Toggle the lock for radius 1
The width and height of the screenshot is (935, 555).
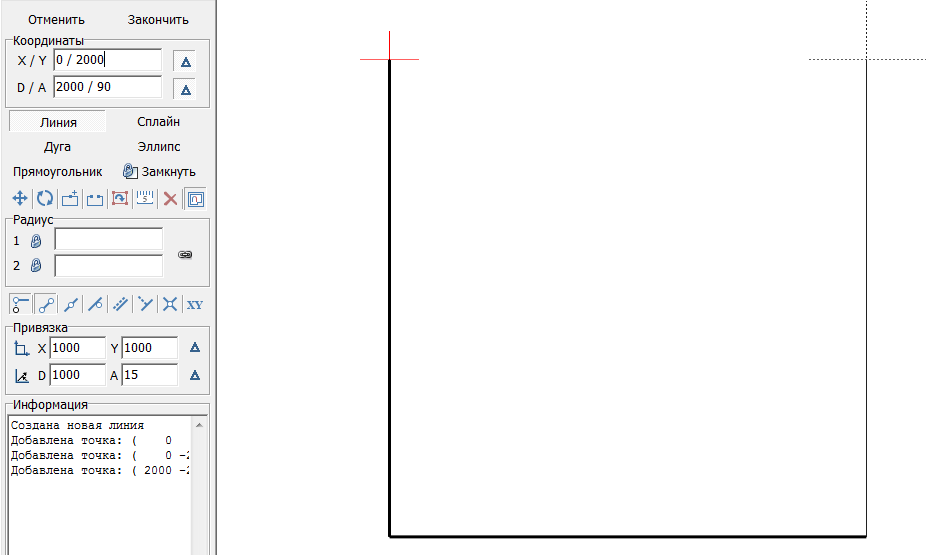pos(36,241)
